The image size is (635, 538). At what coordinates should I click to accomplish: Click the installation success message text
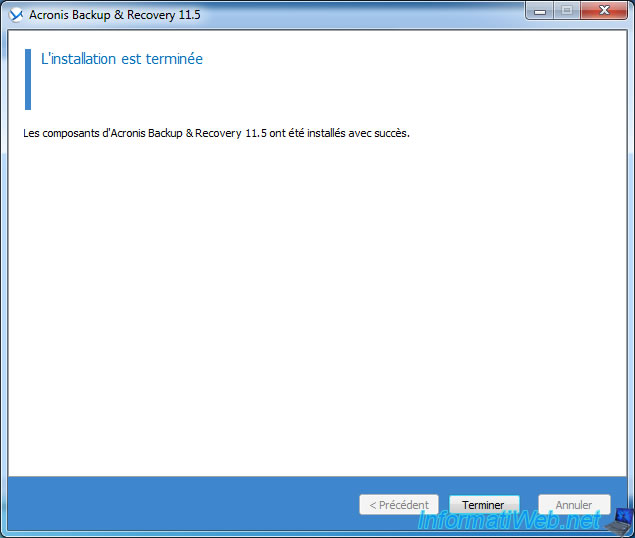coord(216,133)
